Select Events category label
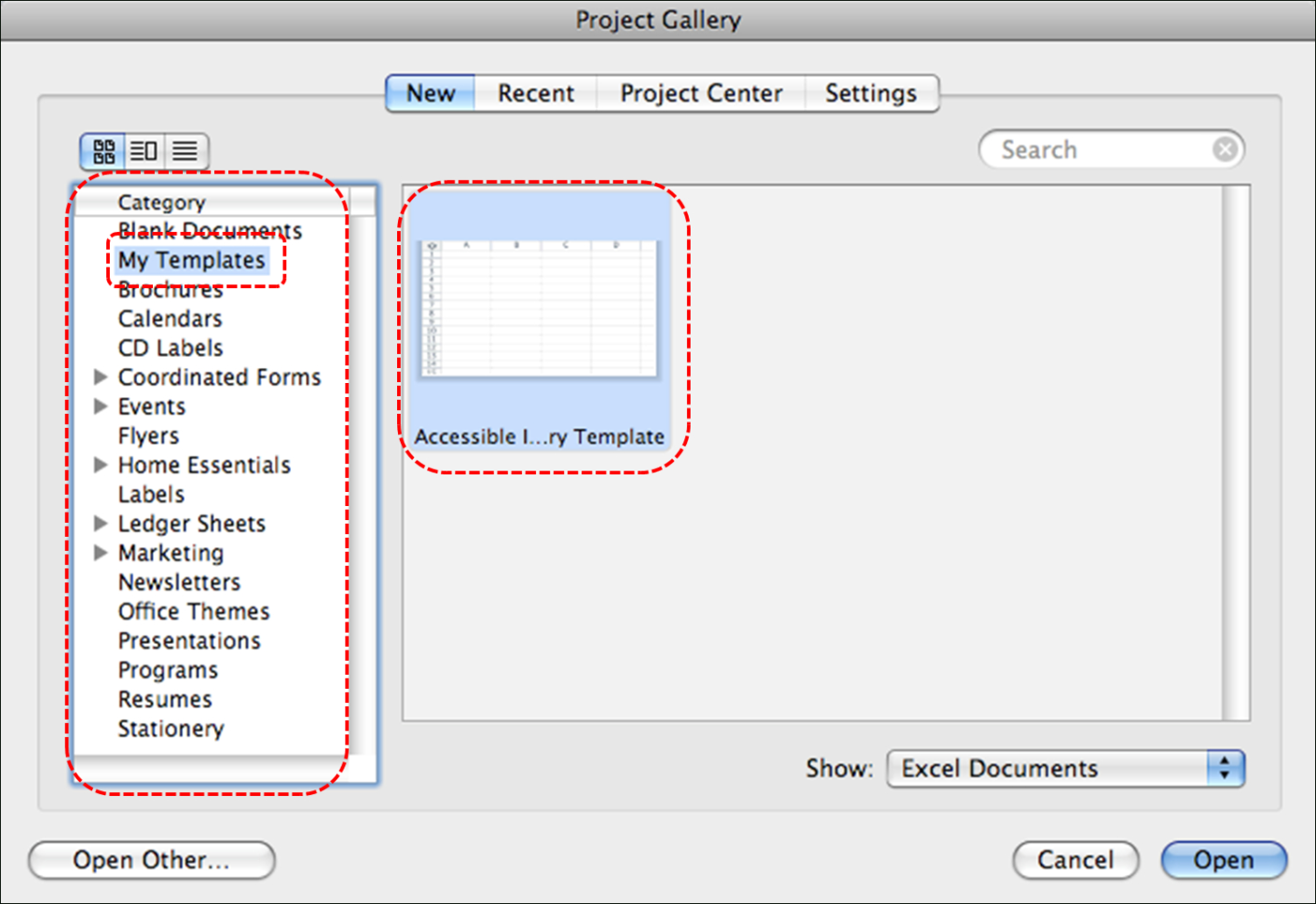The width and height of the screenshot is (1316, 904). tap(152, 406)
